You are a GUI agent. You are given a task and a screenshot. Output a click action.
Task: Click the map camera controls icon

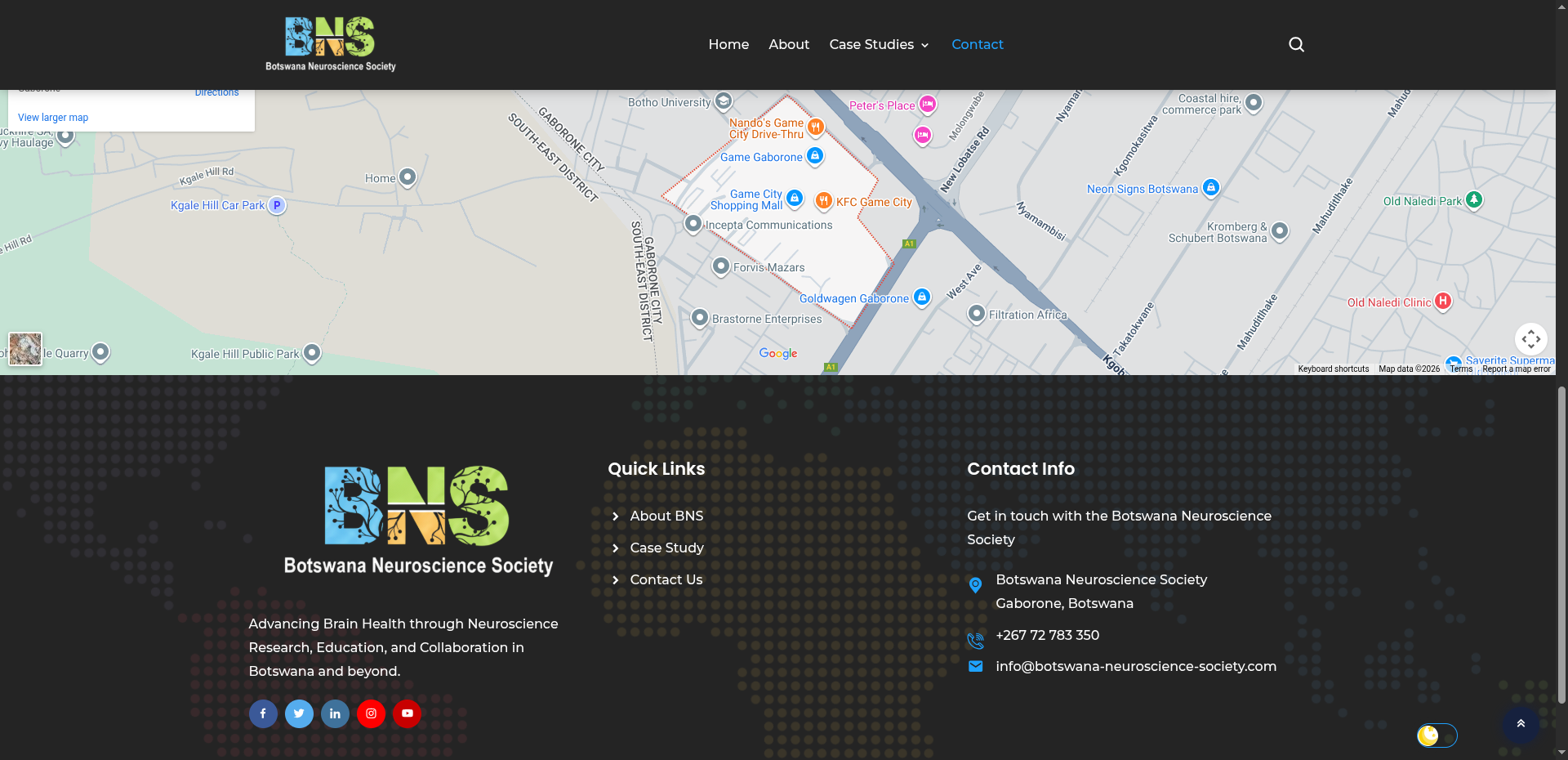(x=1530, y=338)
